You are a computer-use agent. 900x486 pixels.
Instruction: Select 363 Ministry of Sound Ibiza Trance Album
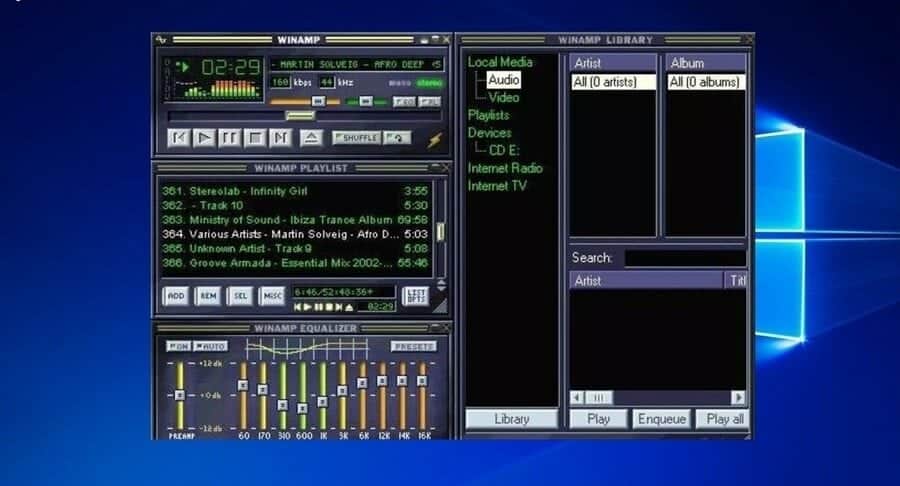(x=295, y=220)
